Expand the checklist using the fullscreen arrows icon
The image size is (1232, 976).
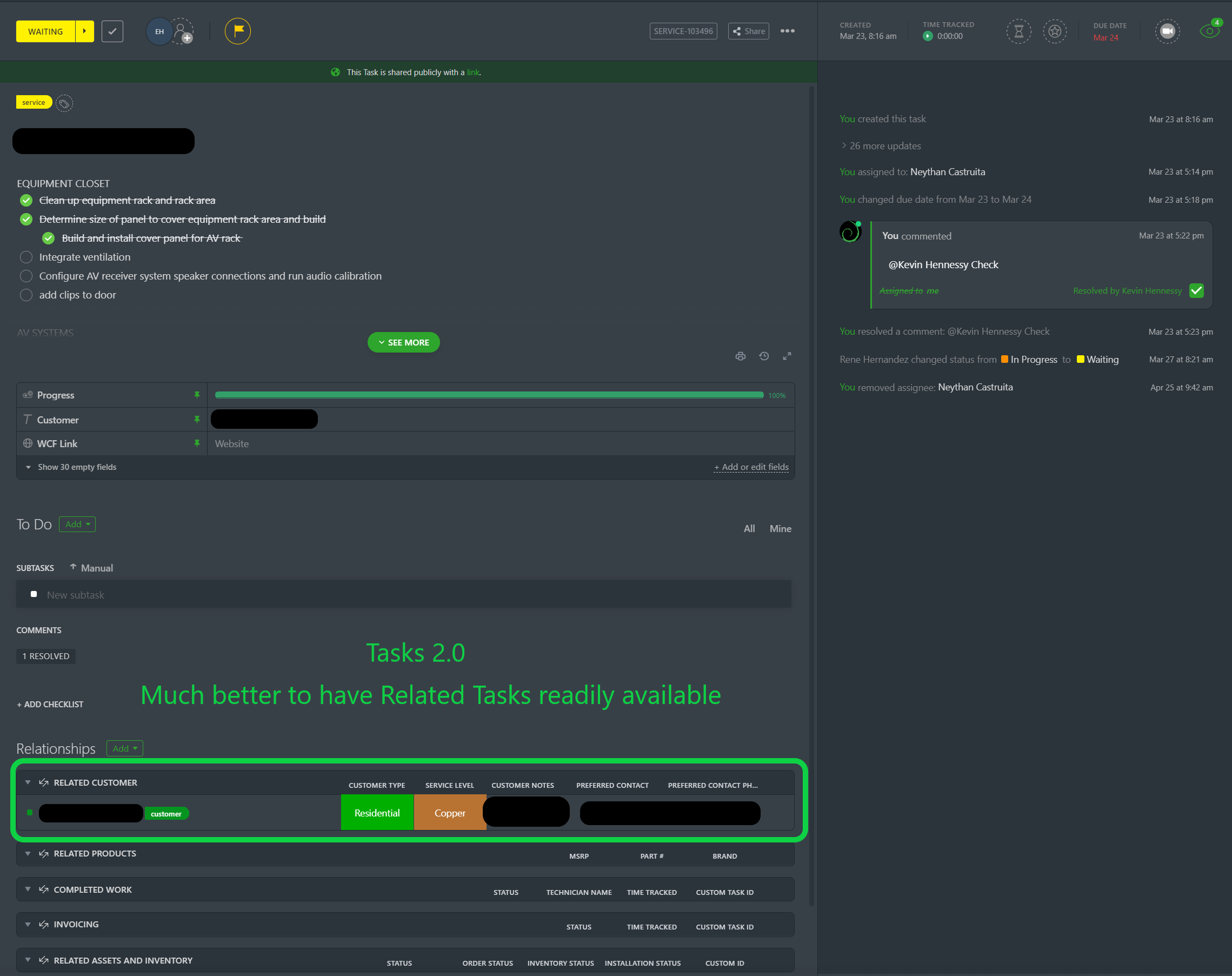[x=788, y=355]
